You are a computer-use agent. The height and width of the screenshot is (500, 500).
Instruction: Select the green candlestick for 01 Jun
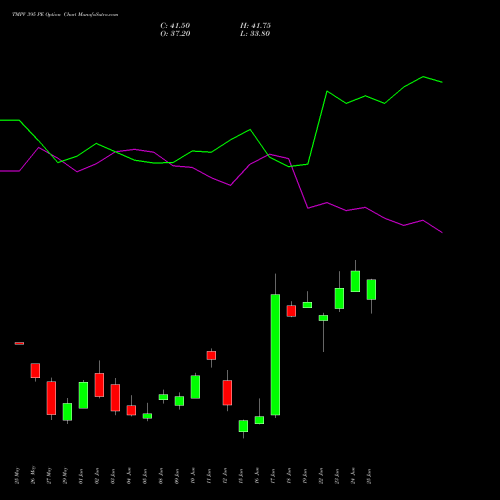coord(83,395)
